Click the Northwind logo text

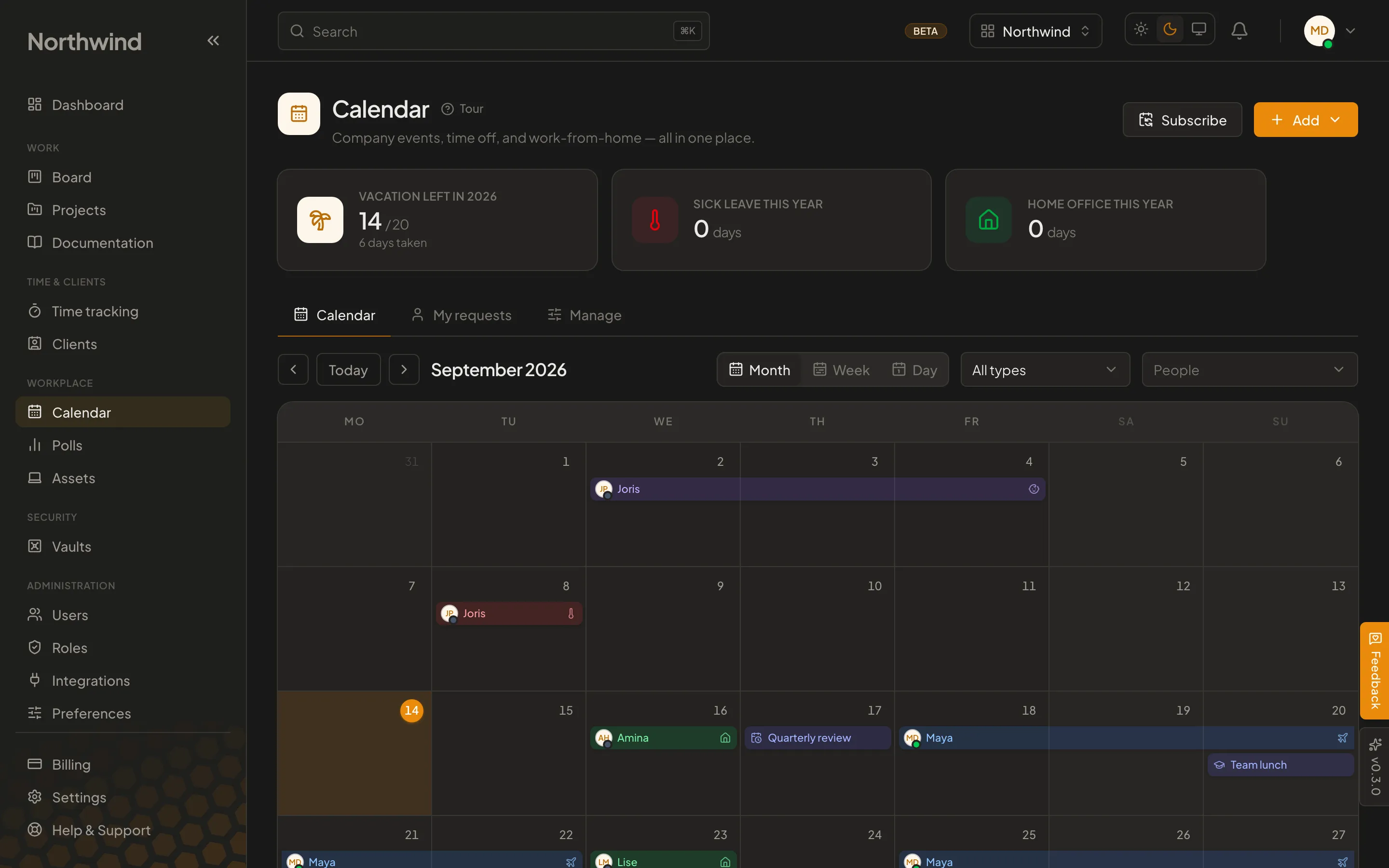click(x=84, y=41)
